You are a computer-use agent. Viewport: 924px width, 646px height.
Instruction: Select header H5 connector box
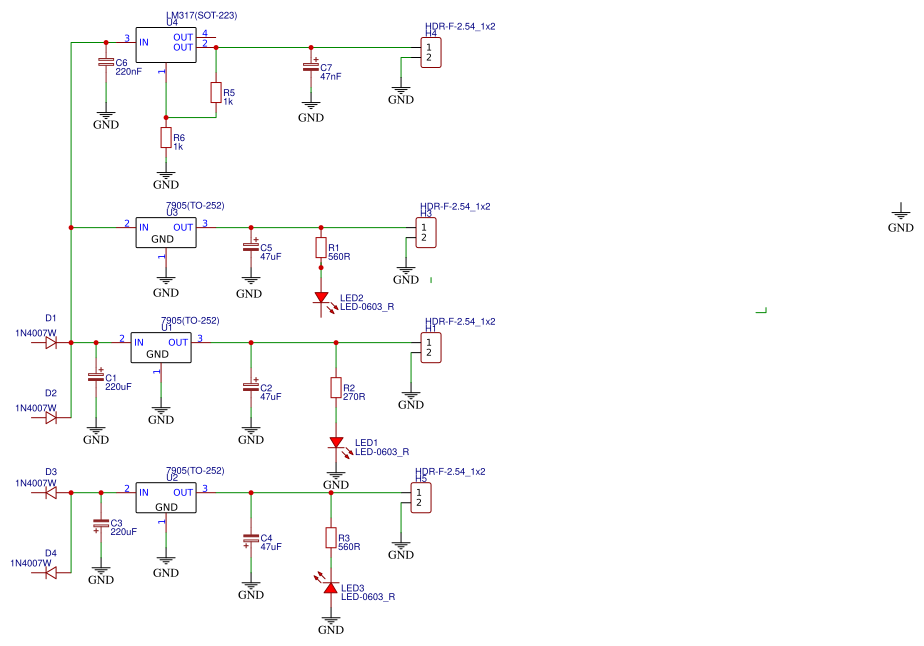421,497
